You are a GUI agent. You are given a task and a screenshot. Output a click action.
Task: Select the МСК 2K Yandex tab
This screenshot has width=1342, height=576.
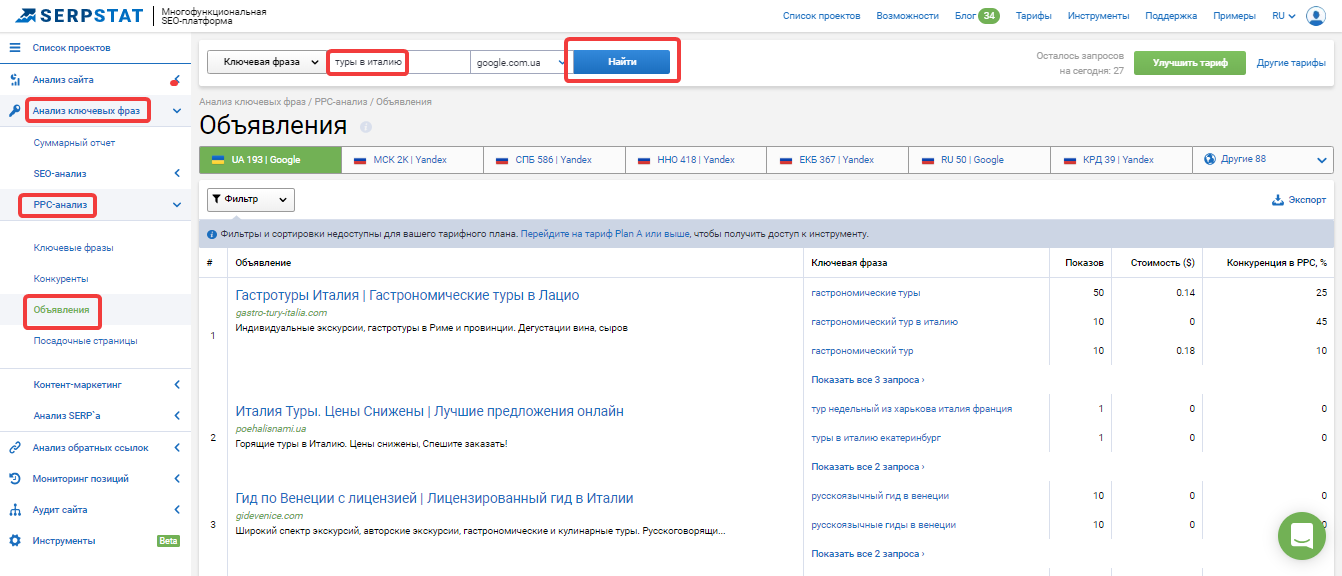pyautogui.click(x=412, y=159)
